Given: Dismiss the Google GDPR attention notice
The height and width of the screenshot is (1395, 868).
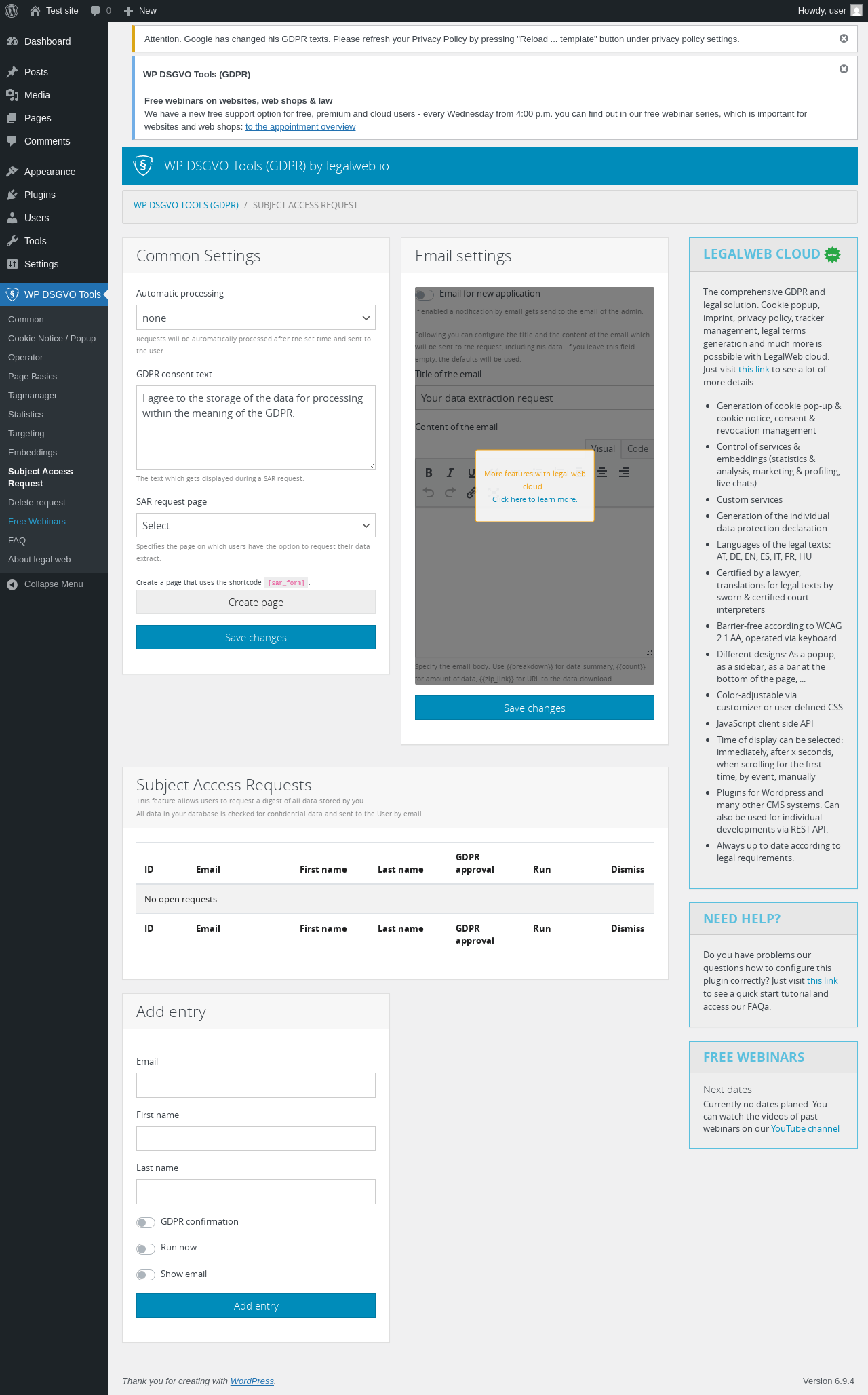Looking at the screenshot, I should coord(844,39).
